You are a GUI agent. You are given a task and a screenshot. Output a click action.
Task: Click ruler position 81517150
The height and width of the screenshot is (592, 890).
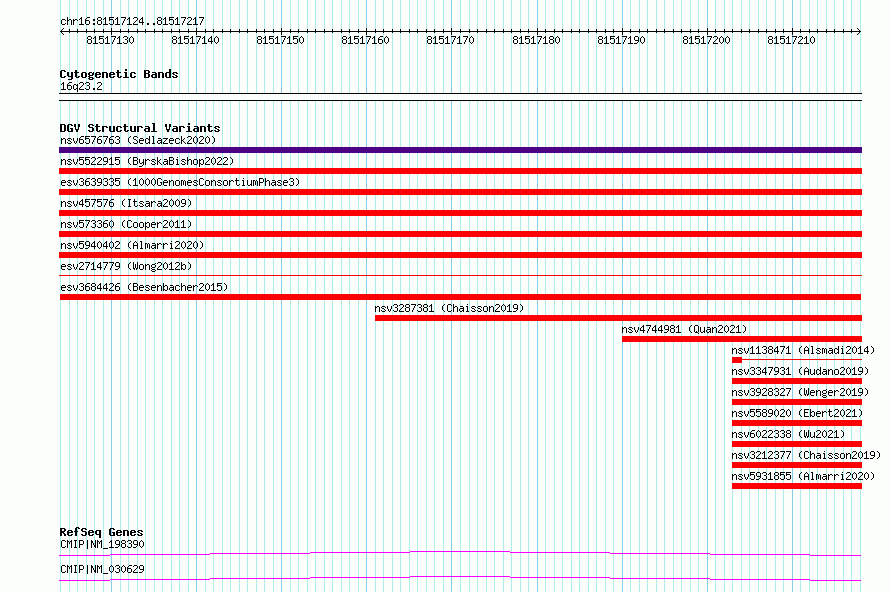(280, 40)
